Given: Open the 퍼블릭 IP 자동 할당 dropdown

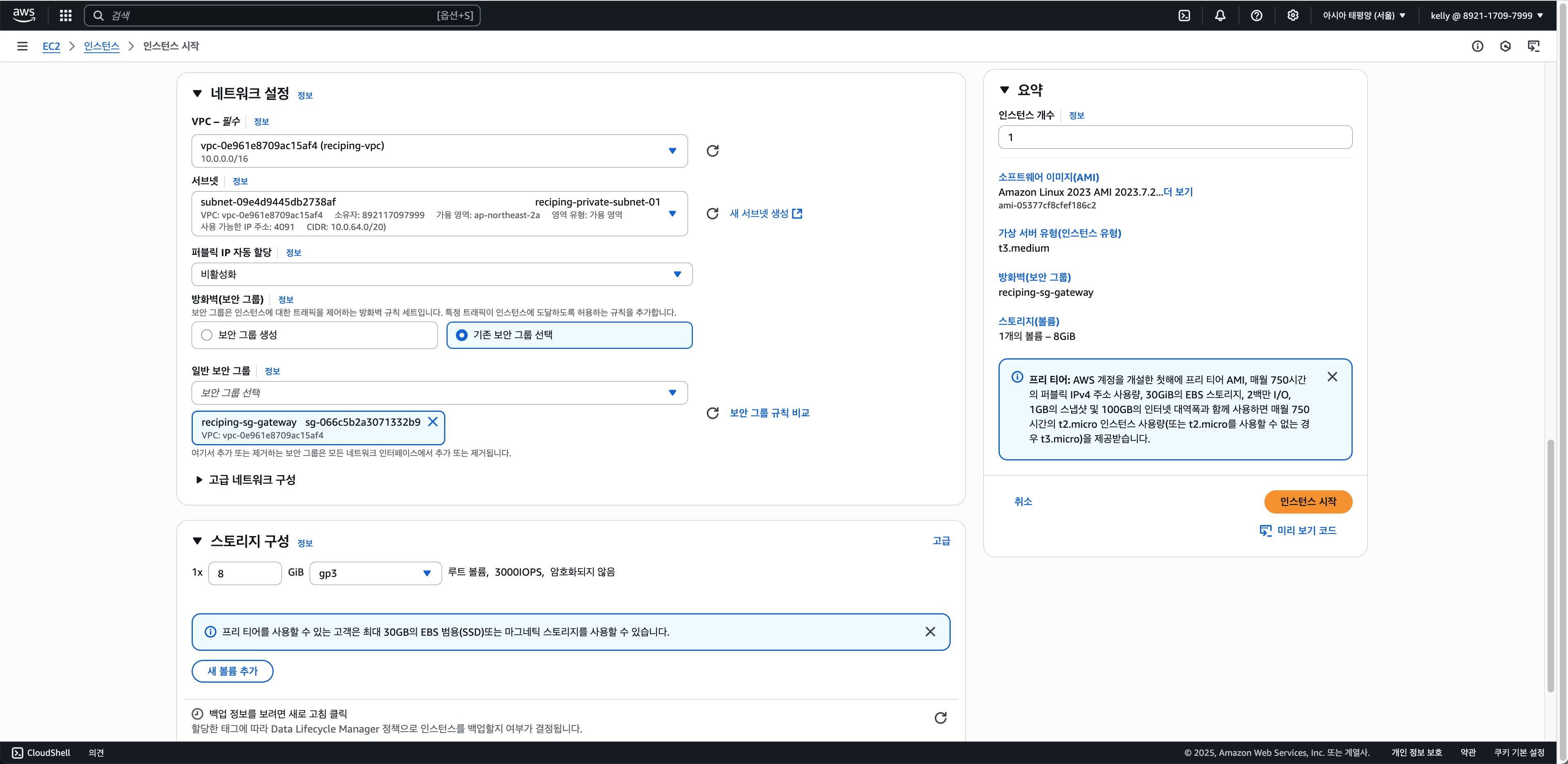Looking at the screenshot, I should [x=441, y=274].
